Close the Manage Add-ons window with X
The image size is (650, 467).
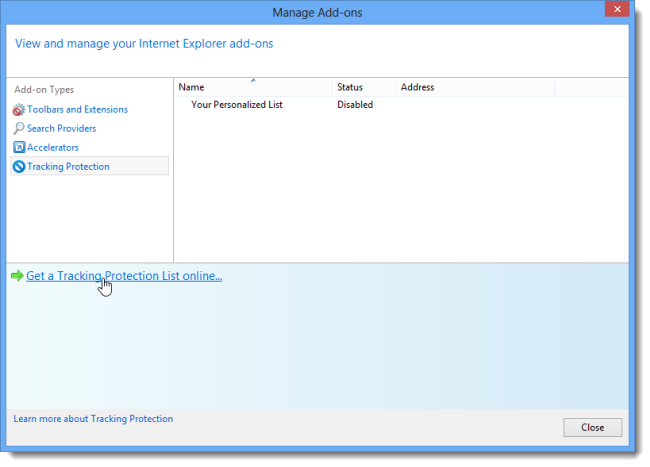617,9
